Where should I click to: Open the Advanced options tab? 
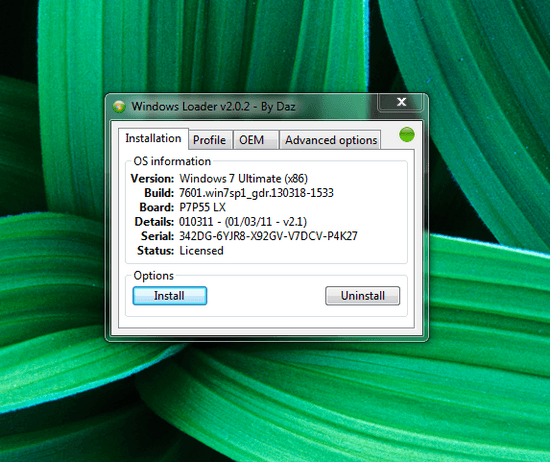pos(330,140)
